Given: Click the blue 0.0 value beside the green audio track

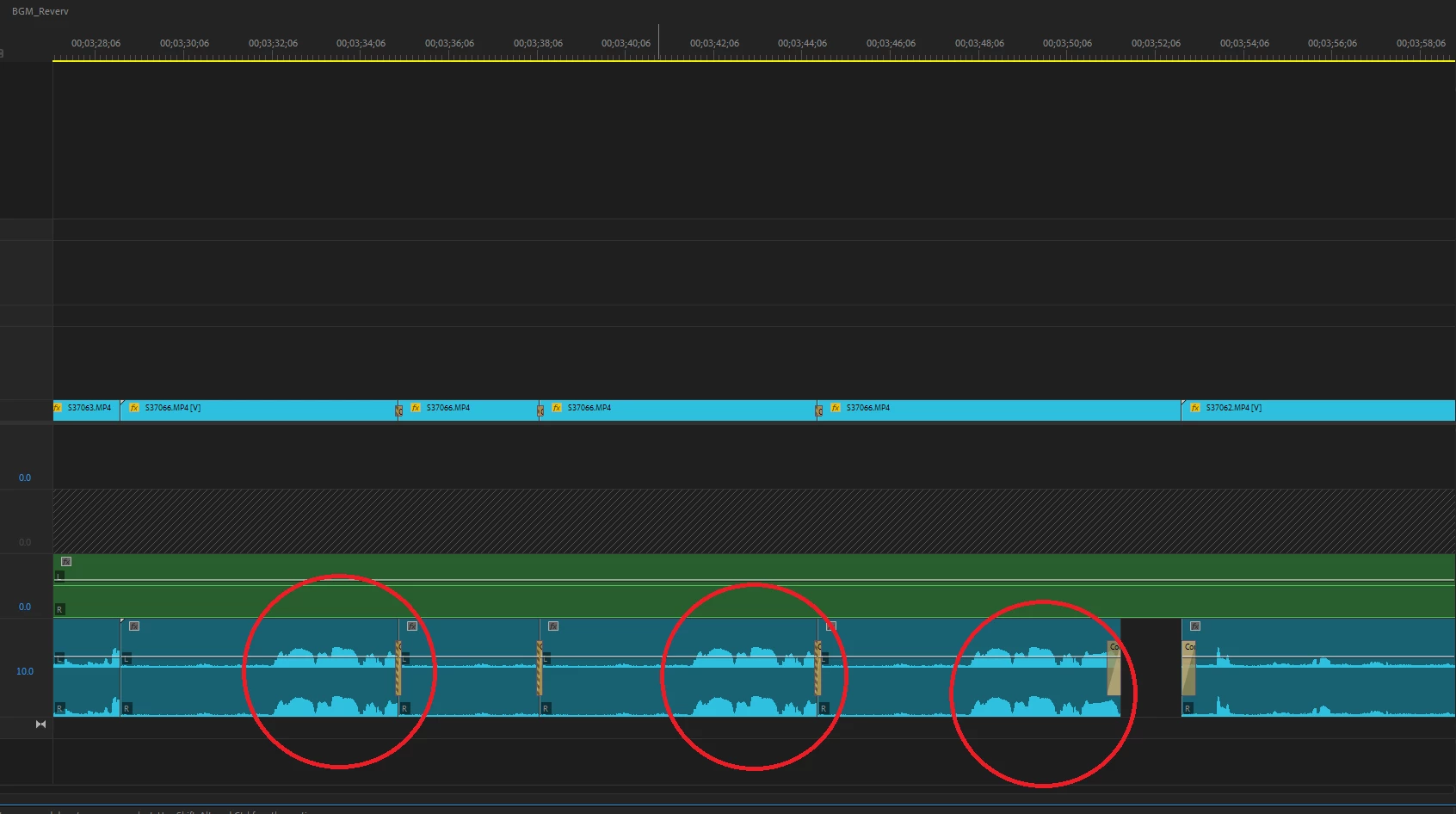Looking at the screenshot, I should [x=25, y=607].
